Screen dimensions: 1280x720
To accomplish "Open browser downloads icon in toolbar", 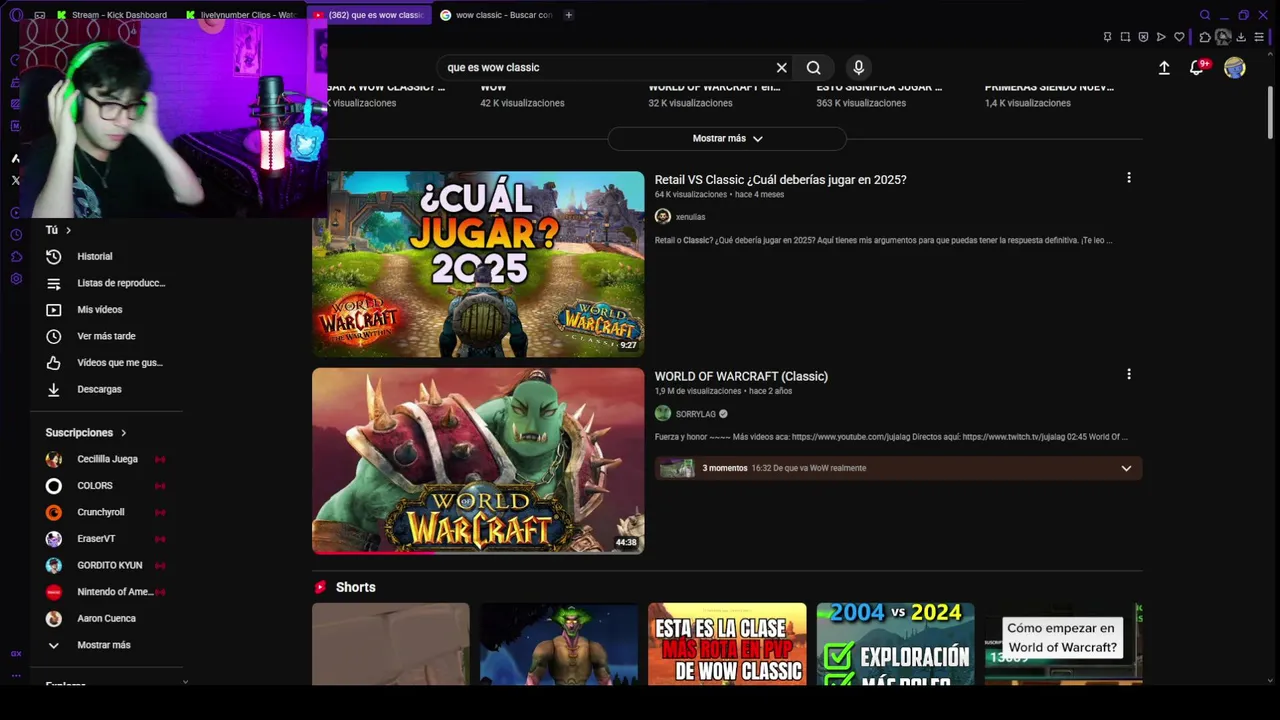I will pos(1241,37).
